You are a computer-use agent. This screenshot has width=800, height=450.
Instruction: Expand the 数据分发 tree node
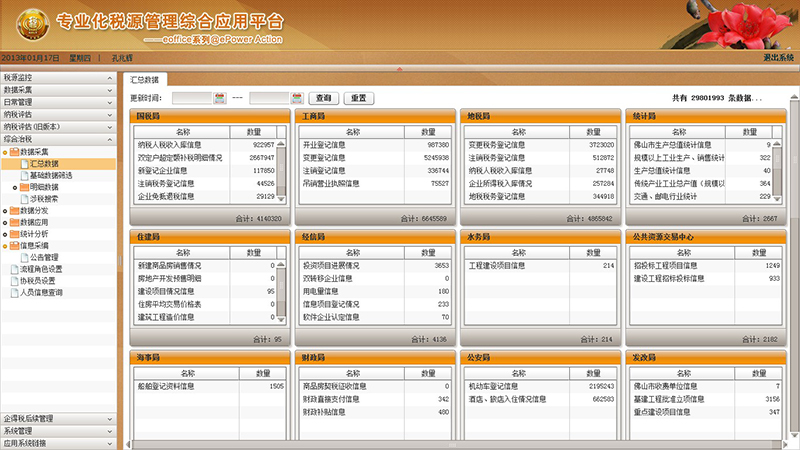tap(6, 210)
